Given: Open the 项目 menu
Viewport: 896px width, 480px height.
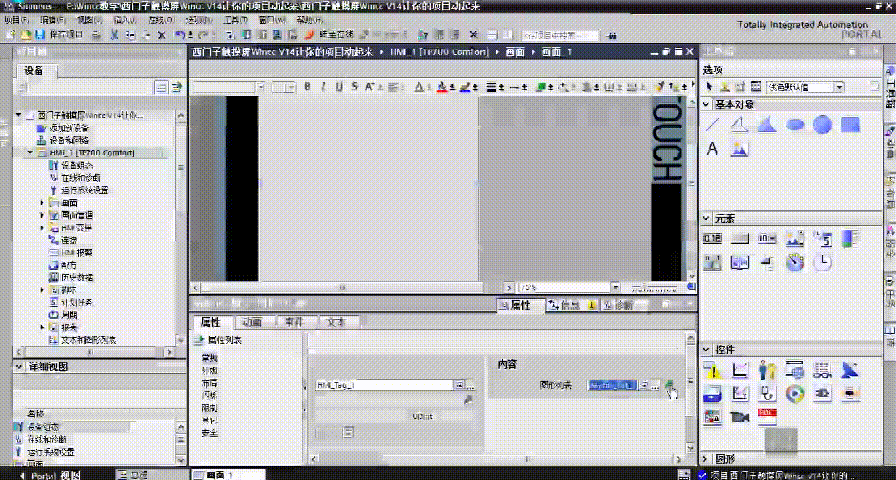Looking at the screenshot, I should tap(16, 20).
